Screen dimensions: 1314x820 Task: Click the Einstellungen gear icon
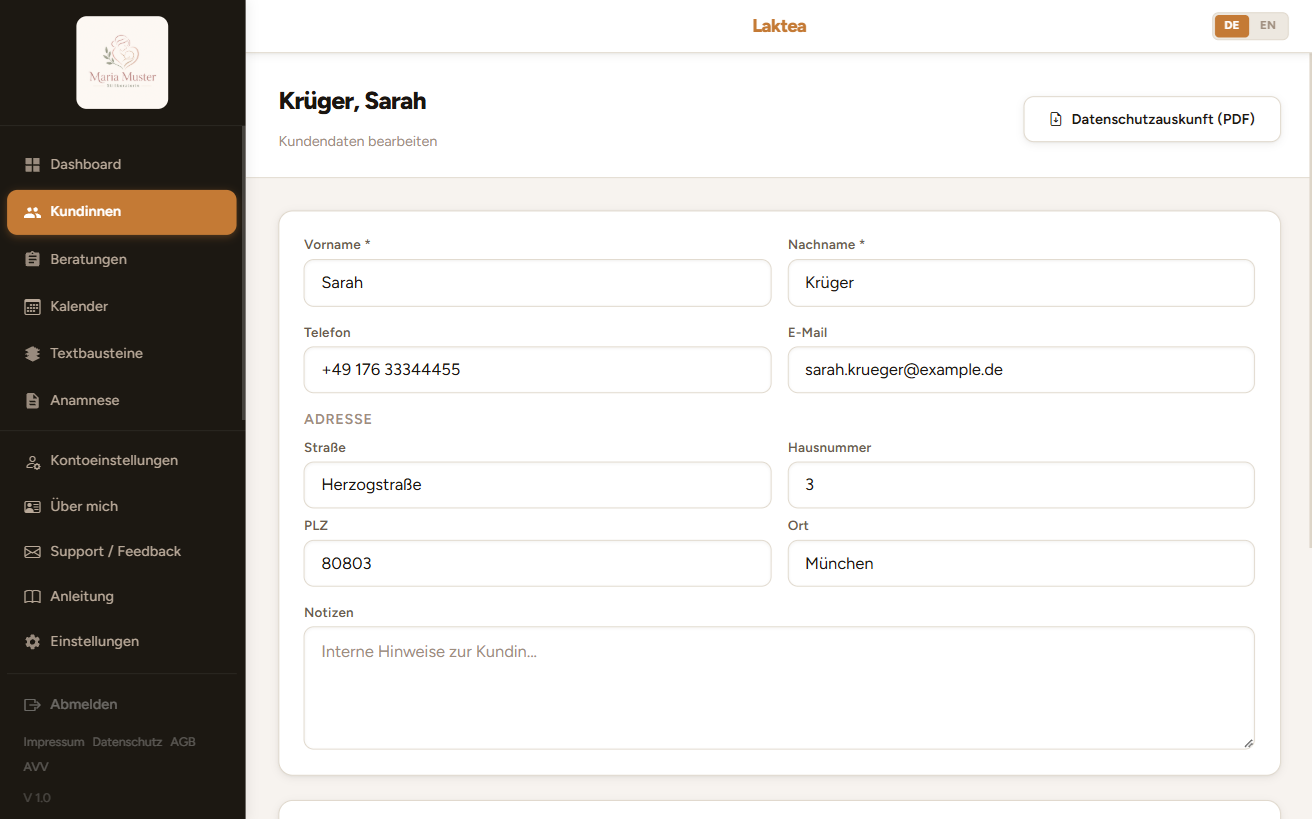(x=32, y=642)
